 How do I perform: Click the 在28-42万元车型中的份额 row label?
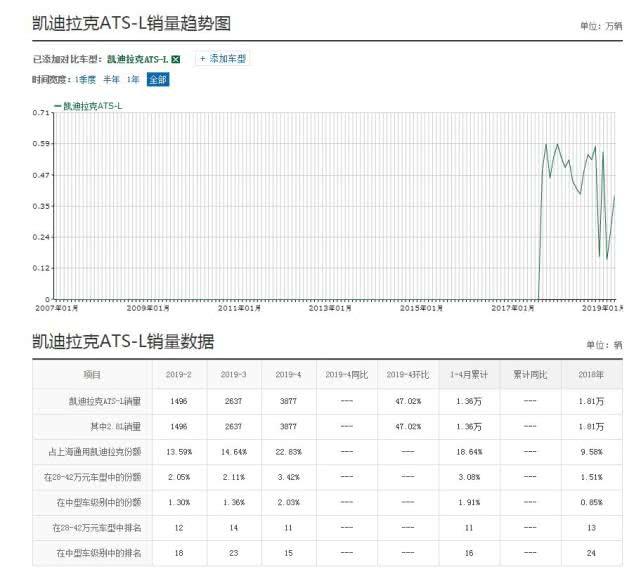point(93,477)
